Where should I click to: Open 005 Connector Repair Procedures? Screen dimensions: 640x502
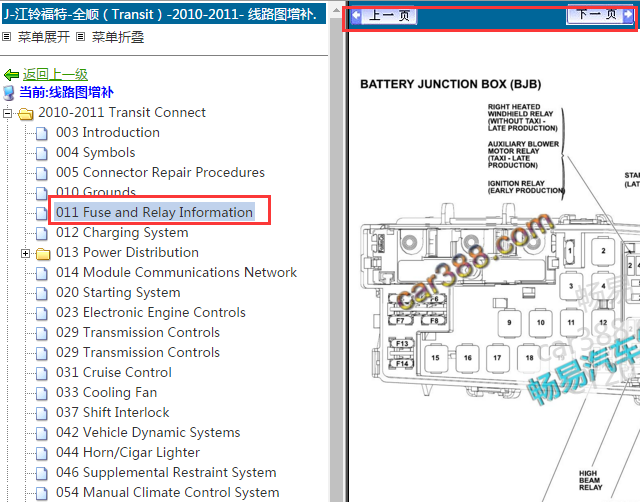pyautogui.click(x=160, y=173)
